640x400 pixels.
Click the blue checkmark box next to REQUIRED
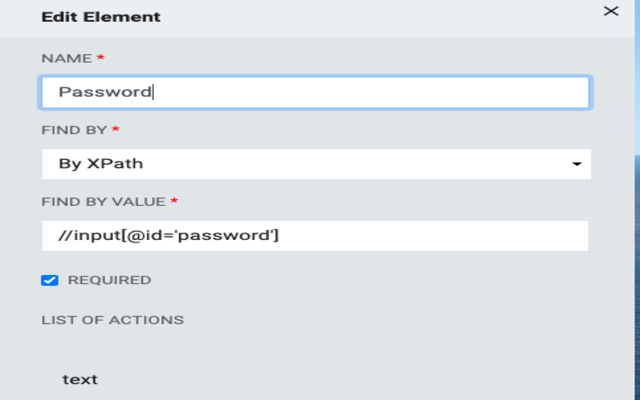[49, 280]
